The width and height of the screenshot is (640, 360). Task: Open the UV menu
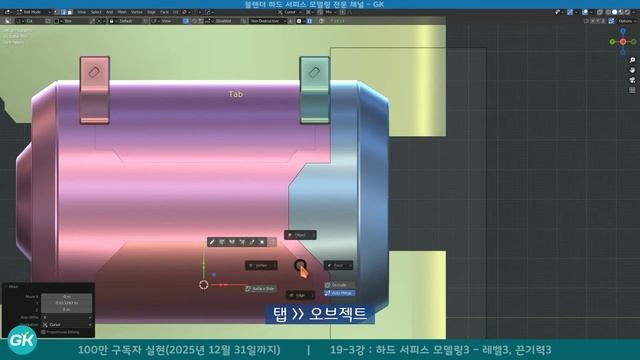tap(176, 12)
